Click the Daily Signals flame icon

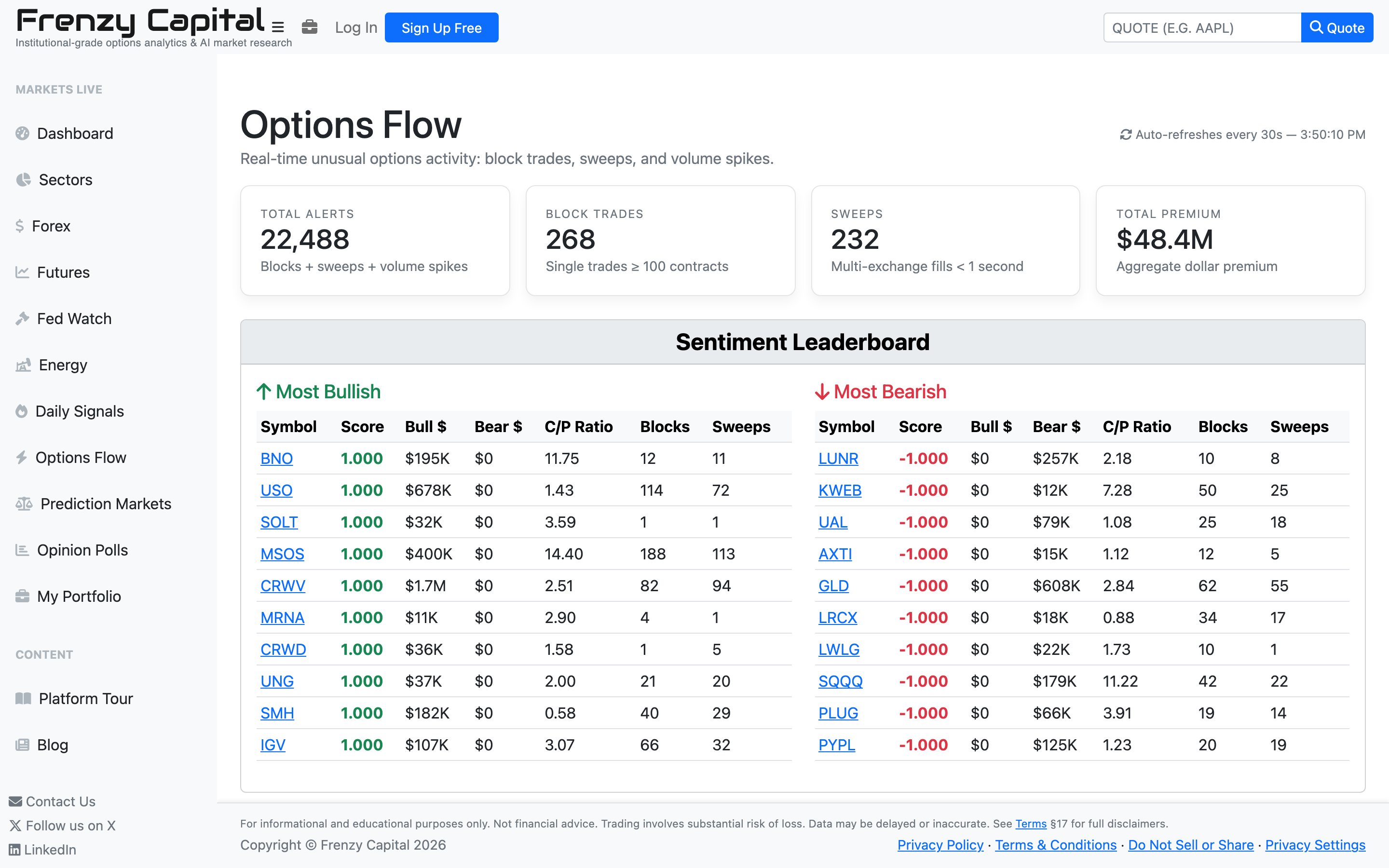[x=22, y=411]
